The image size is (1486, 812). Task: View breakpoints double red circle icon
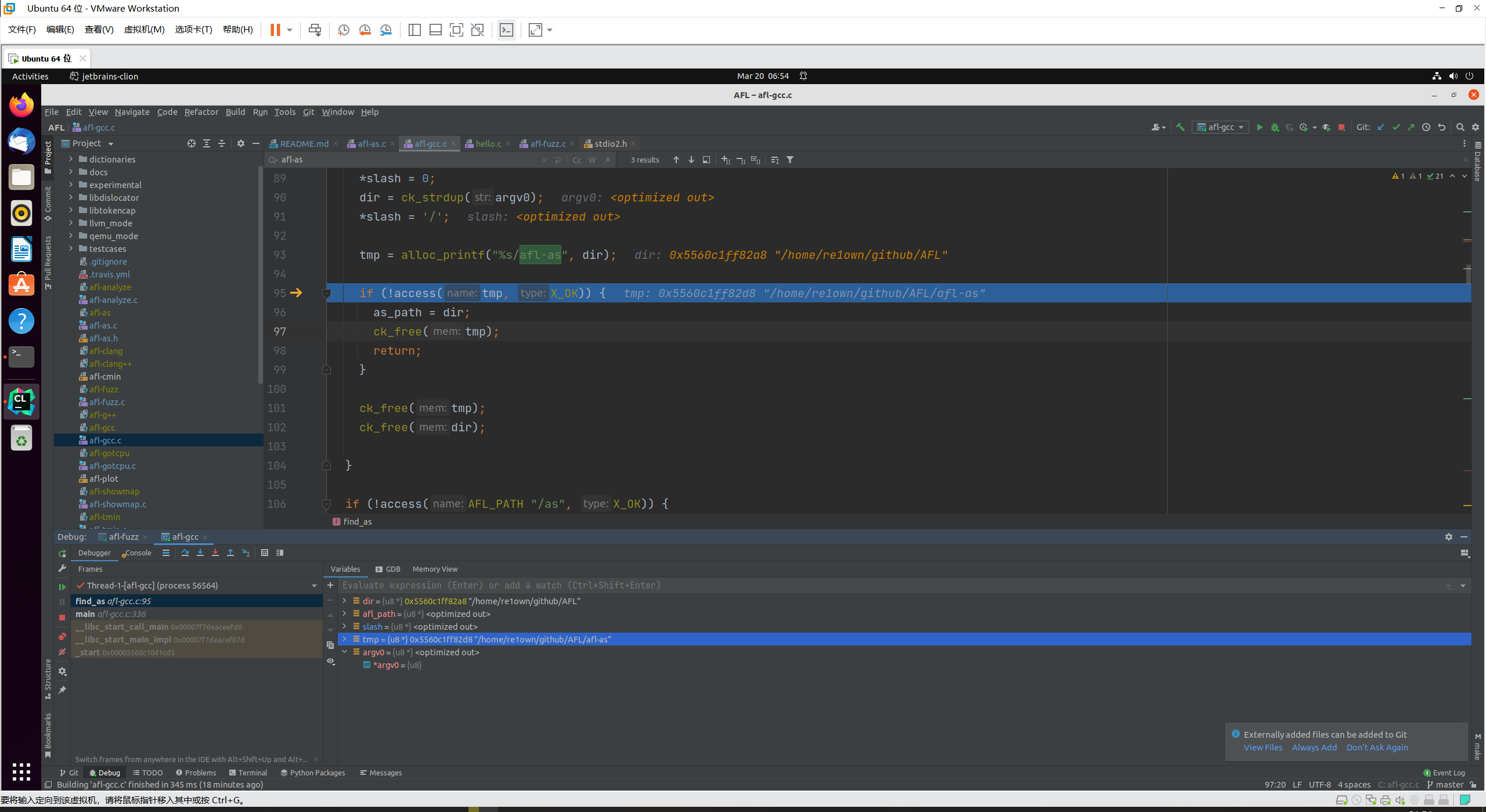coord(63,637)
